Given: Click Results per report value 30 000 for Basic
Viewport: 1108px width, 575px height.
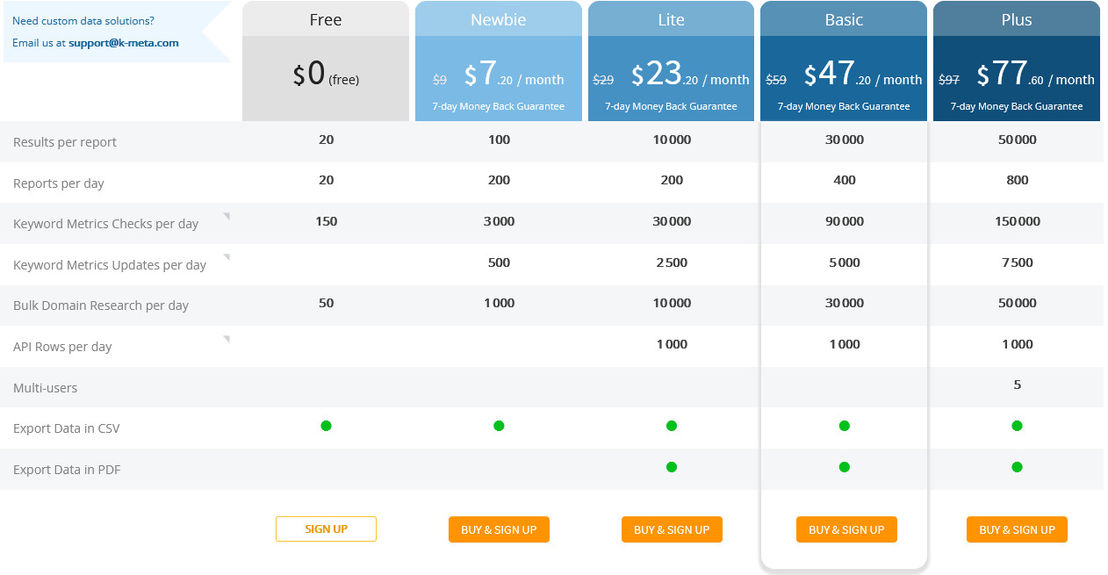Looking at the screenshot, I should 844,140.
